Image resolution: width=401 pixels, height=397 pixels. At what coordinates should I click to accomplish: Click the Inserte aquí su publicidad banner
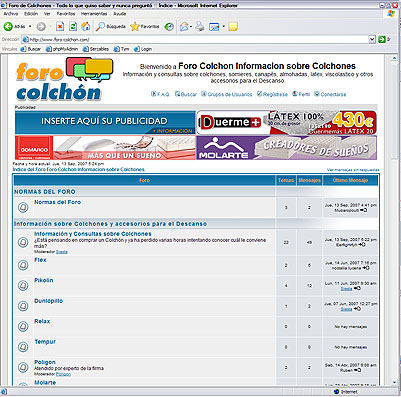tap(105, 123)
